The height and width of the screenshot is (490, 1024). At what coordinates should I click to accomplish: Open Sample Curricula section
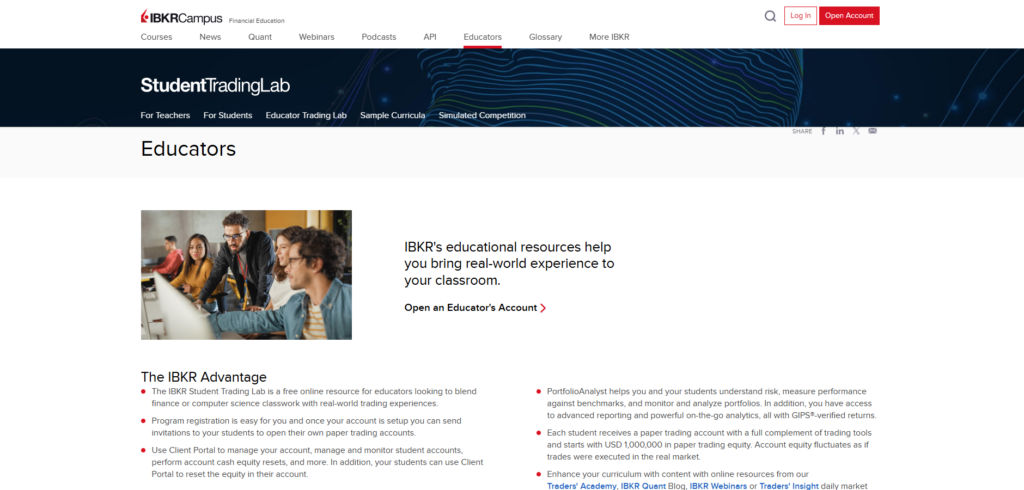coord(392,116)
